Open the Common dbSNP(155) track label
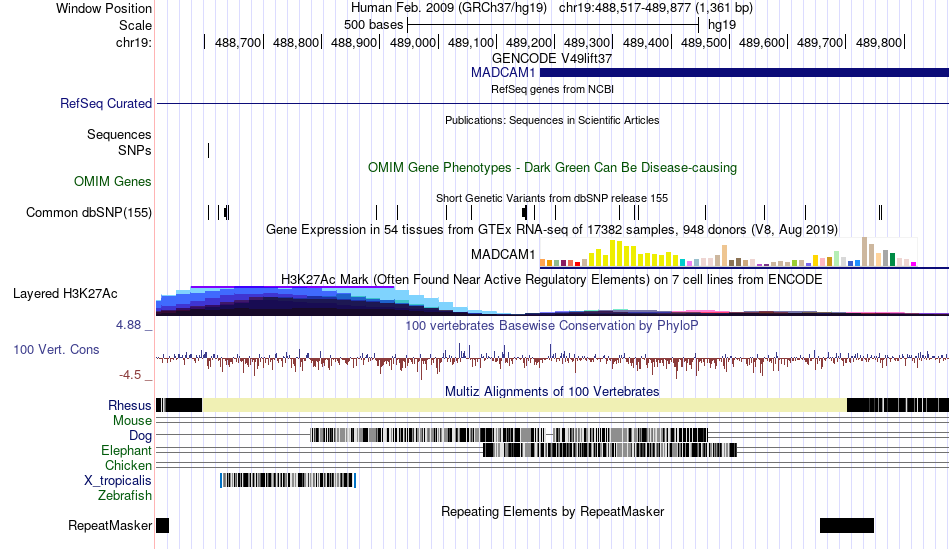The width and height of the screenshot is (950, 549). point(89,213)
